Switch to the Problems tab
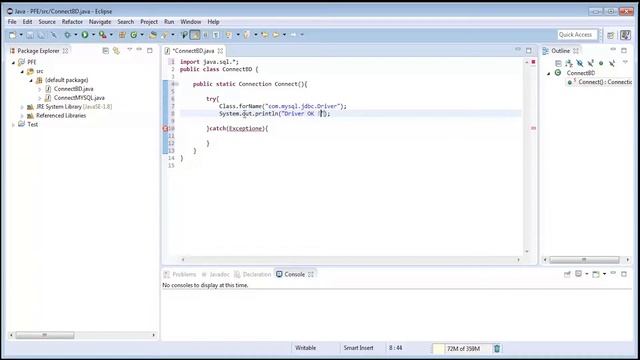Viewport: 640px width, 360px height. [x=180, y=274]
